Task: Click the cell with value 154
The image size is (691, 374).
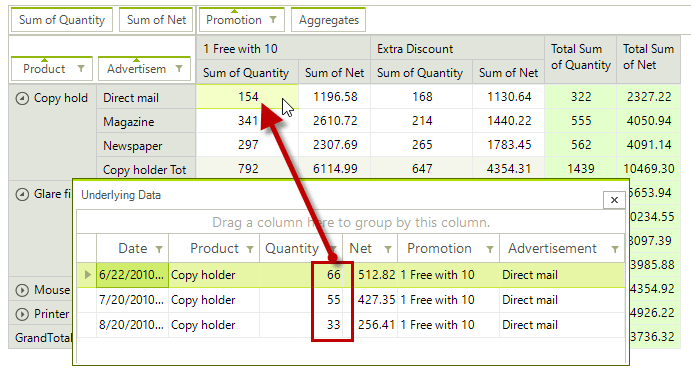Action: [x=247, y=97]
